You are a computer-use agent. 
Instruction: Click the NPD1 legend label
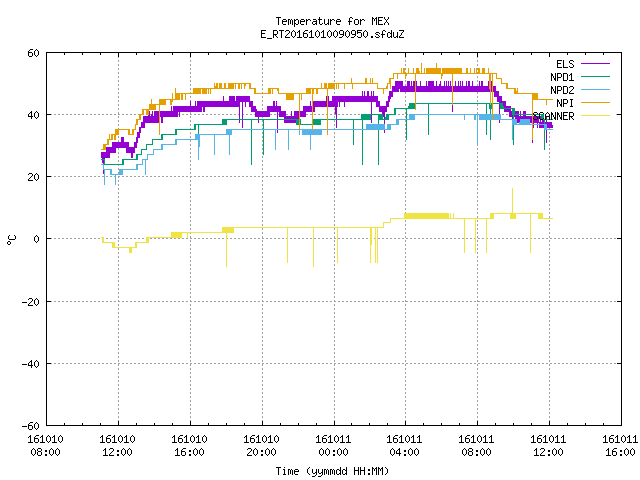click(562, 77)
